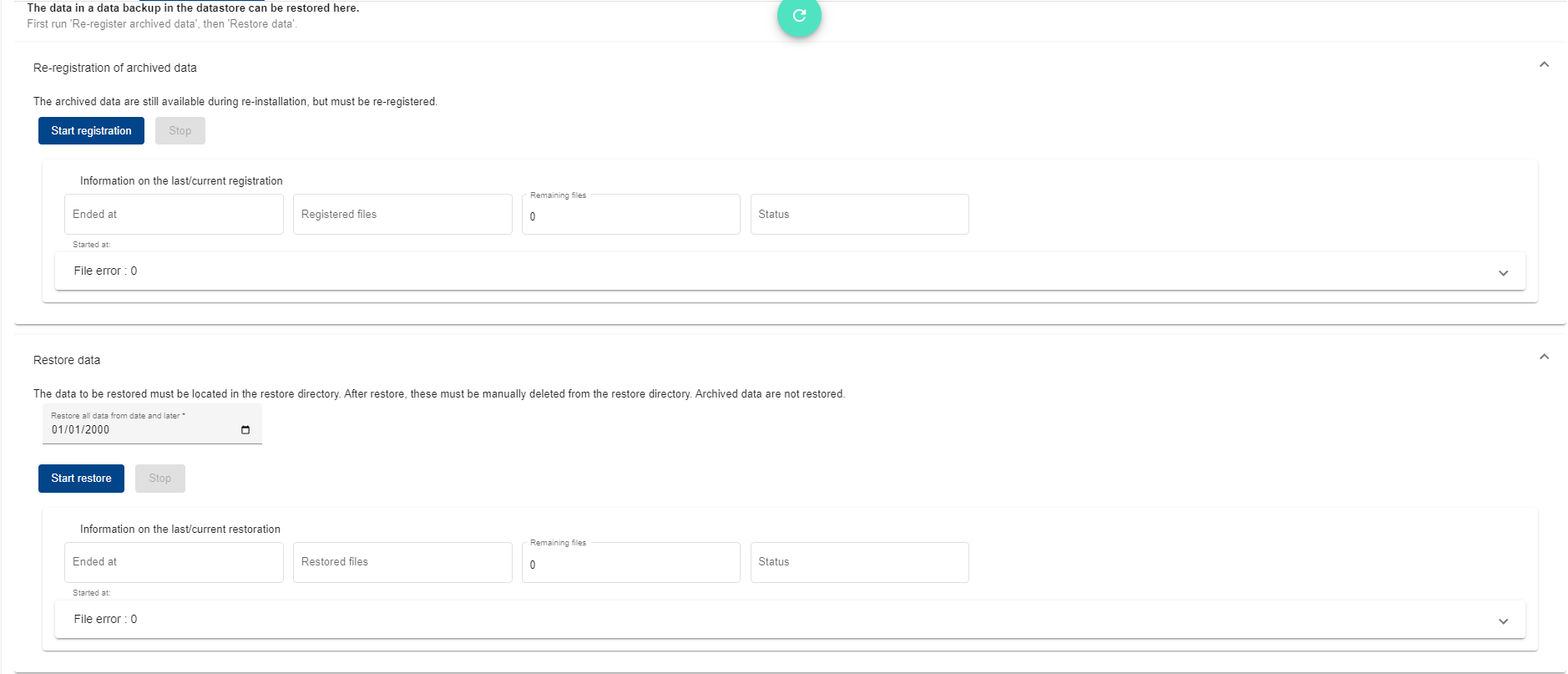Open the calendar picker in restore date field

(245, 430)
